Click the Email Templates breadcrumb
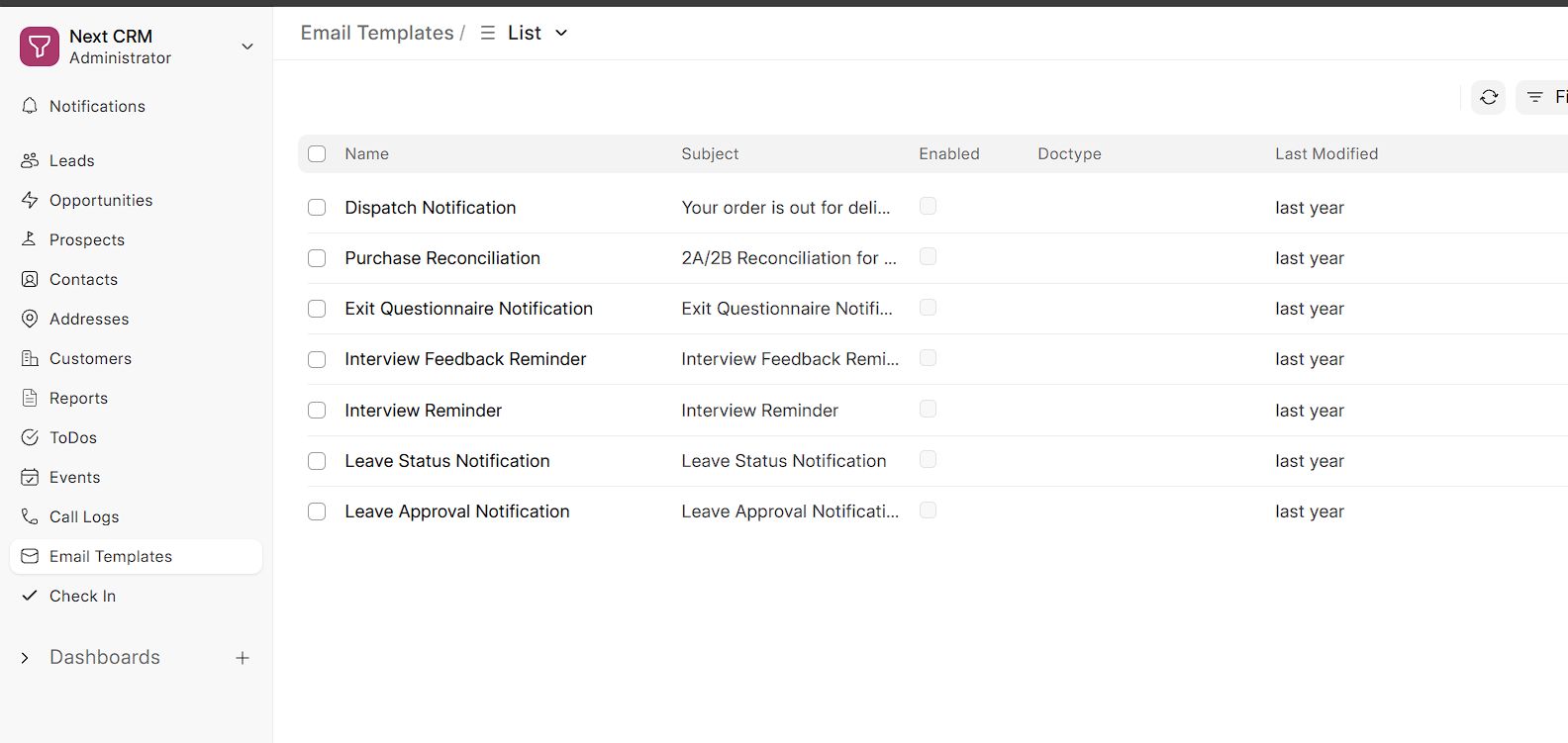Image resolution: width=1568 pixels, height=743 pixels. tap(377, 33)
